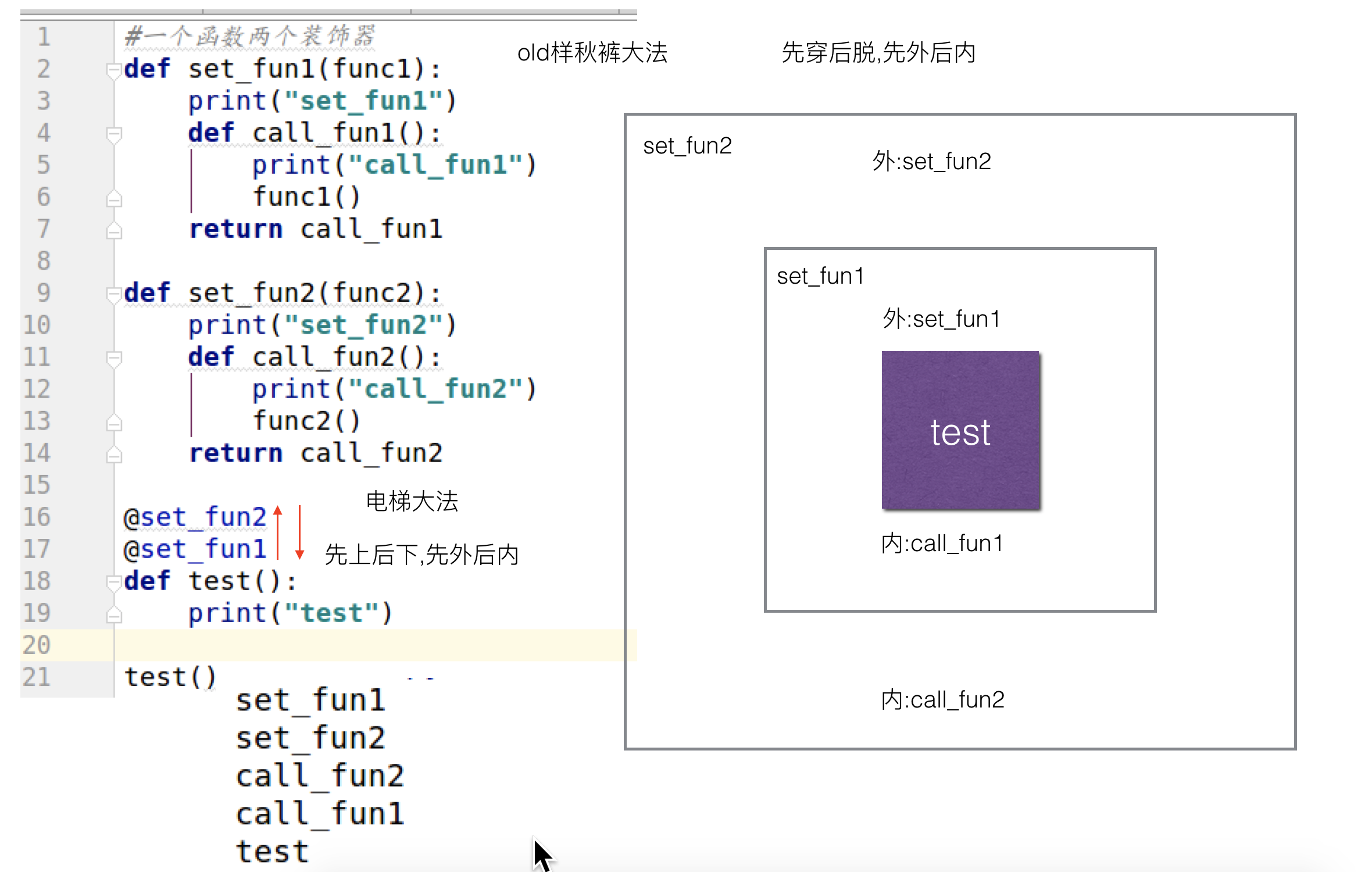Click the @set_fun1 decorator text
The image size is (1372, 872).
coord(195,549)
